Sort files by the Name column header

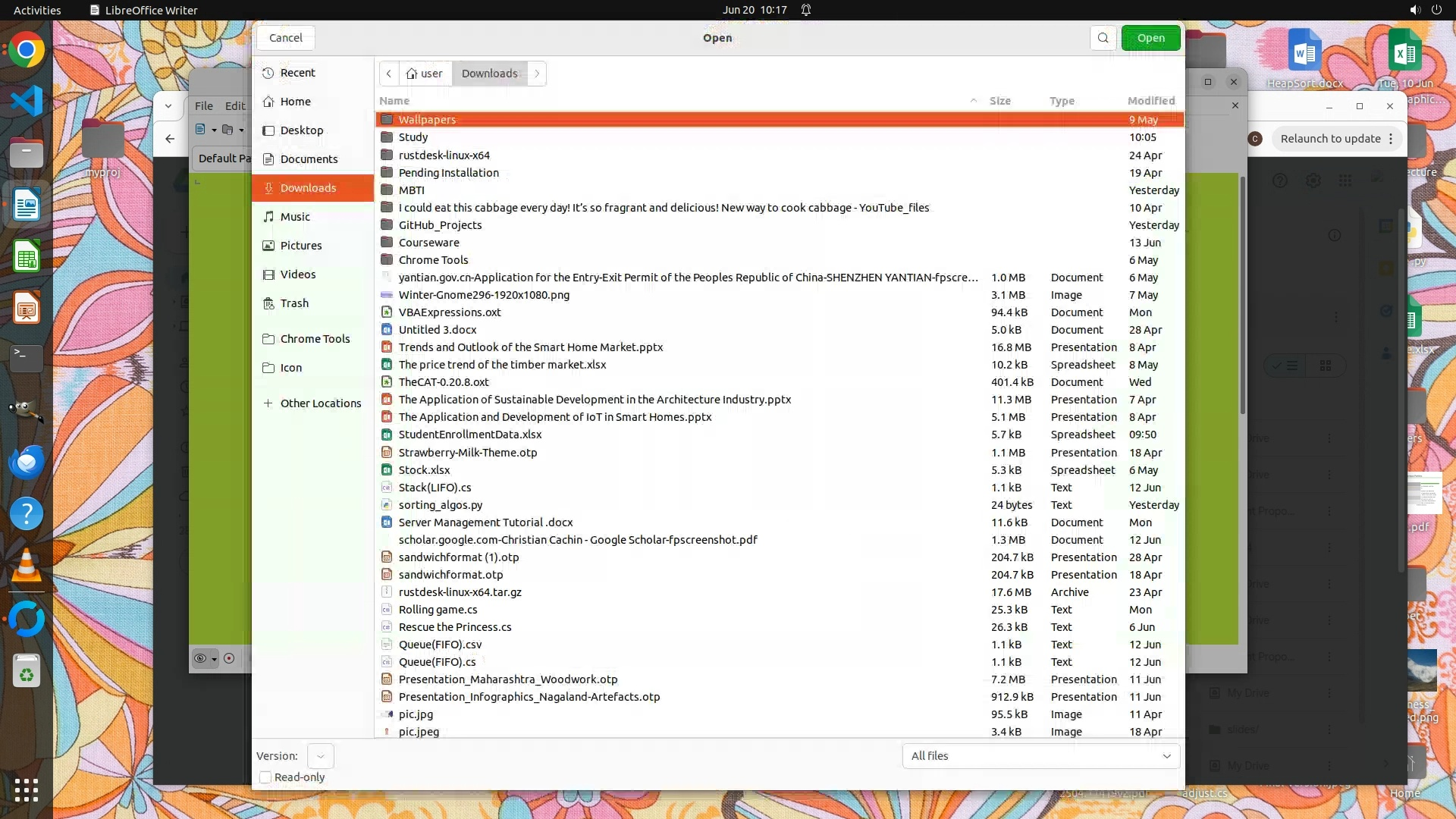[394, 101]
